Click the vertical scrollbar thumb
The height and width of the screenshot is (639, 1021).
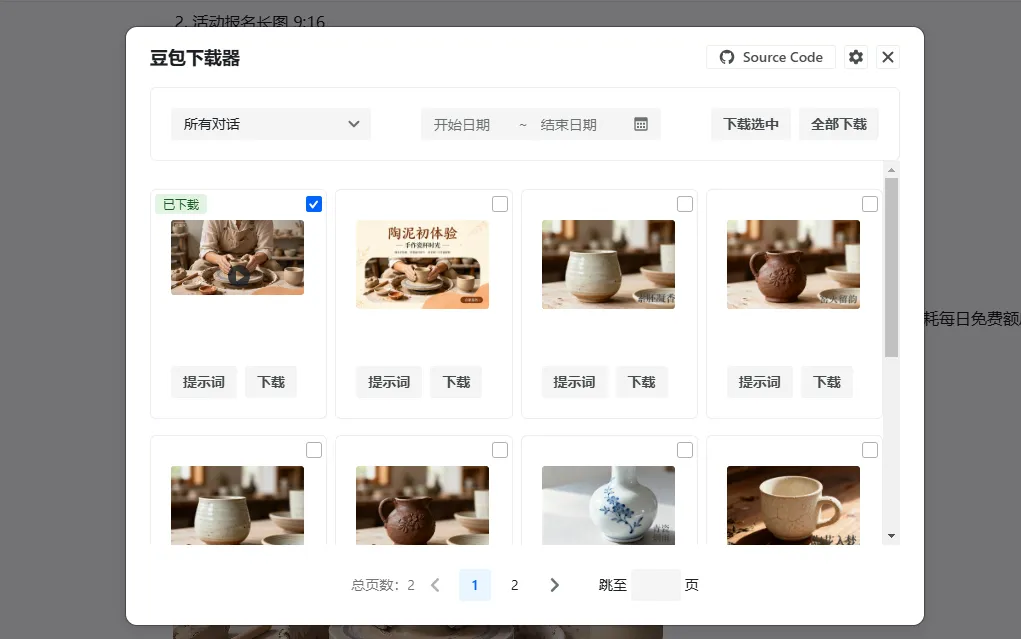[891, 267]
